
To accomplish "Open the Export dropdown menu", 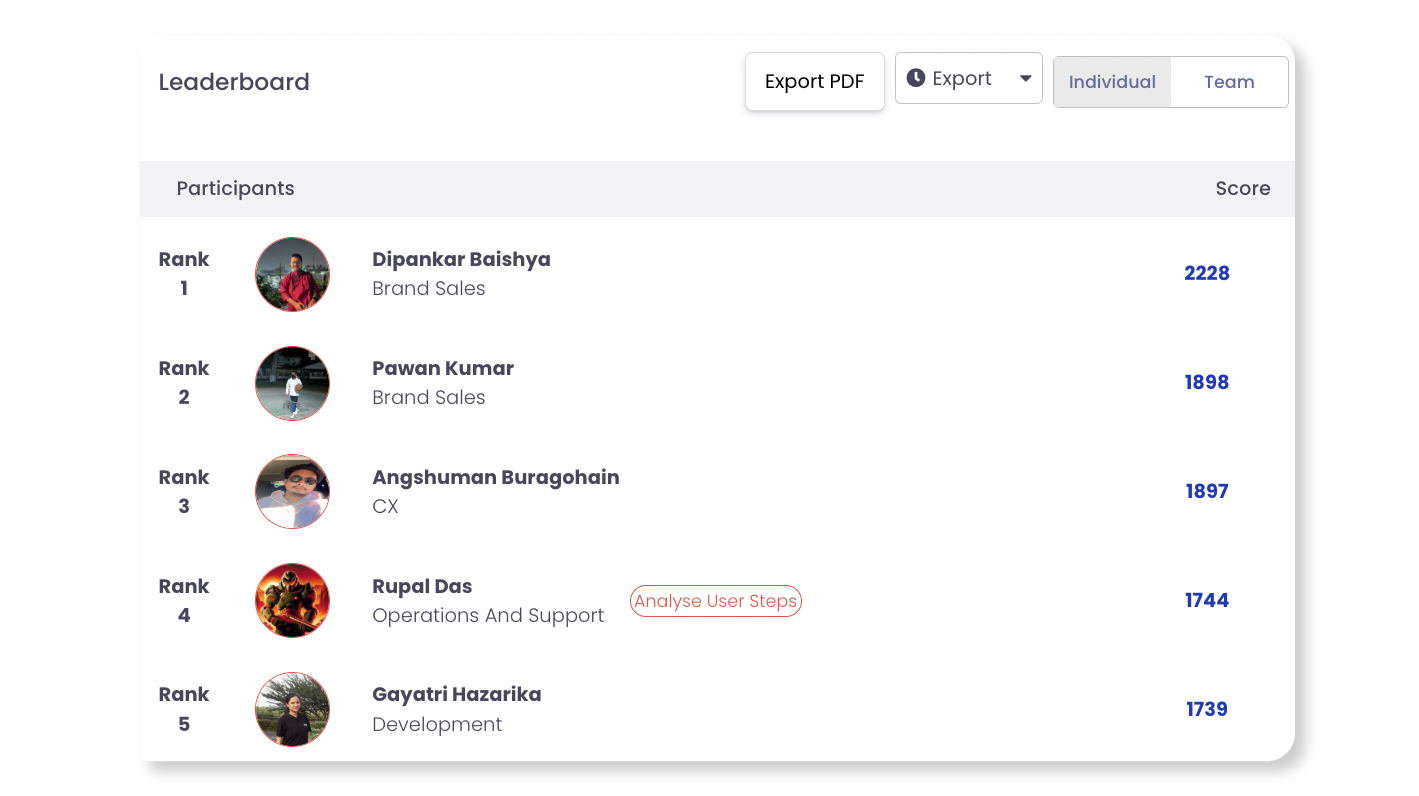I will point(969,78).
